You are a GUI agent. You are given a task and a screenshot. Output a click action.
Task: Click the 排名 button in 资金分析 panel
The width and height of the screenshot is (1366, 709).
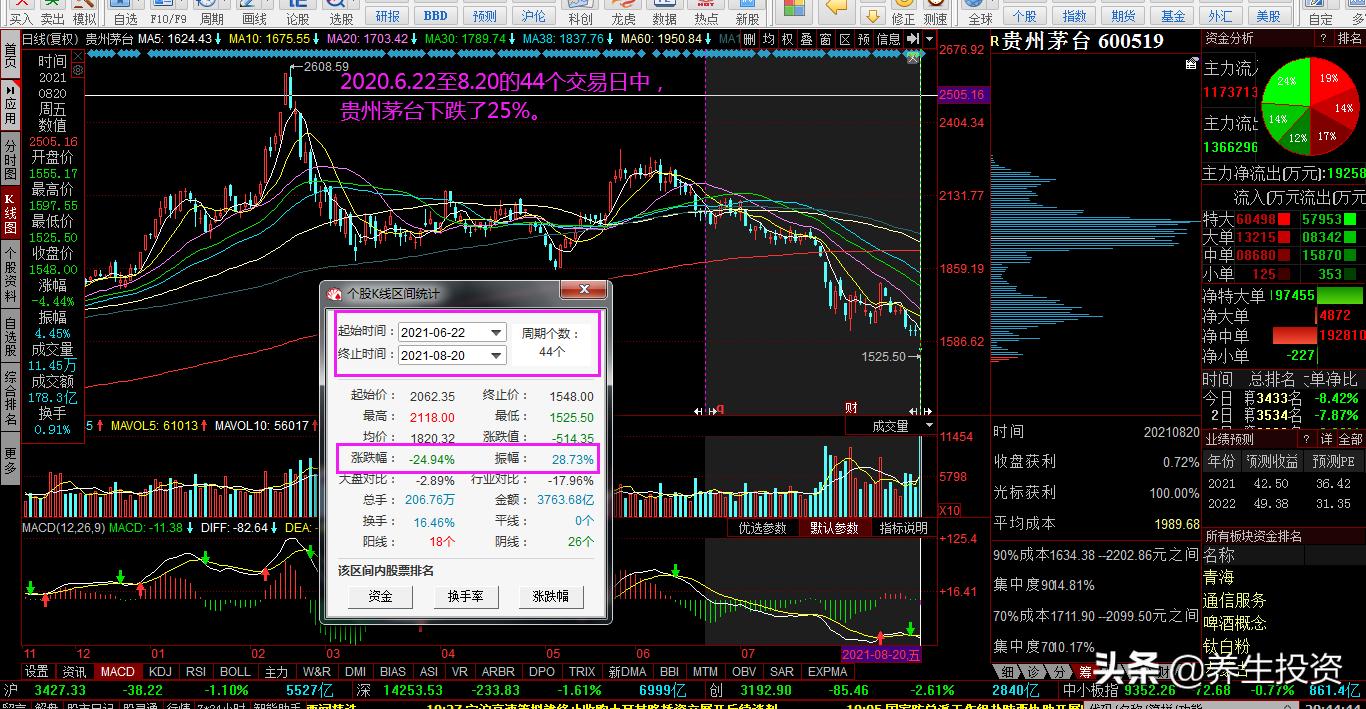point(1349,38)
